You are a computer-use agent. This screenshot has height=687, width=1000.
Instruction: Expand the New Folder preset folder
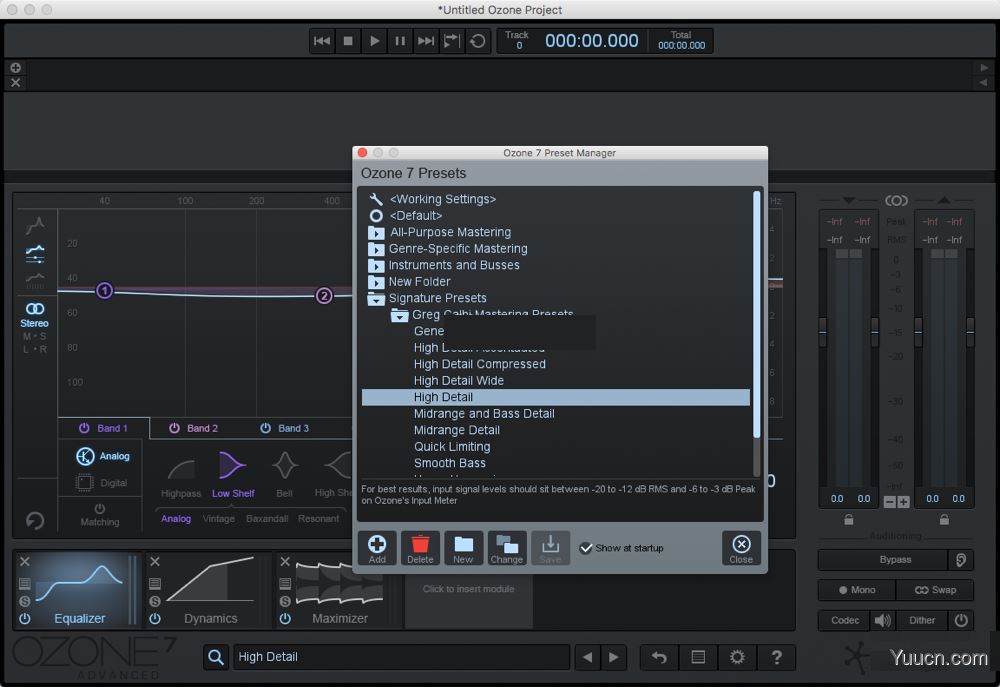click(376, 282)
